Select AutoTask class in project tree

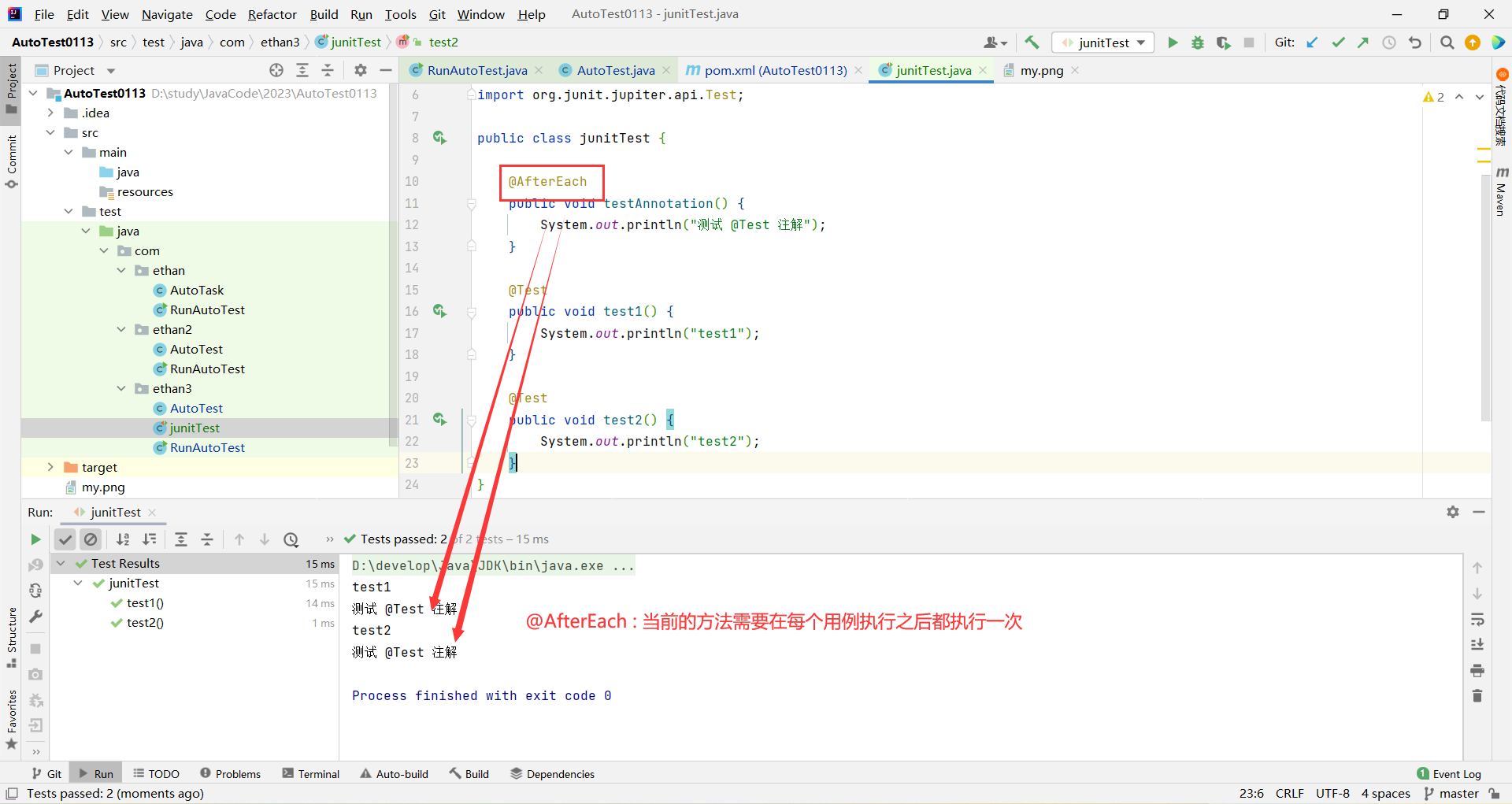click(197, 290)
